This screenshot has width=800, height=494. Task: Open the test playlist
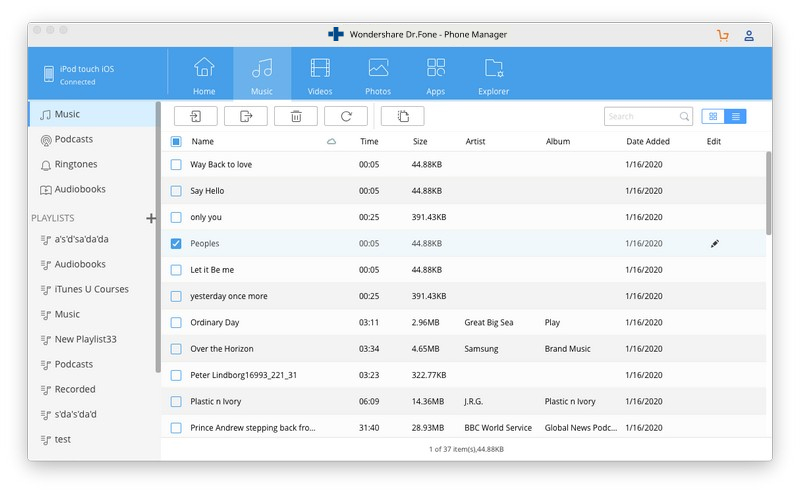[x=92, y=439]
